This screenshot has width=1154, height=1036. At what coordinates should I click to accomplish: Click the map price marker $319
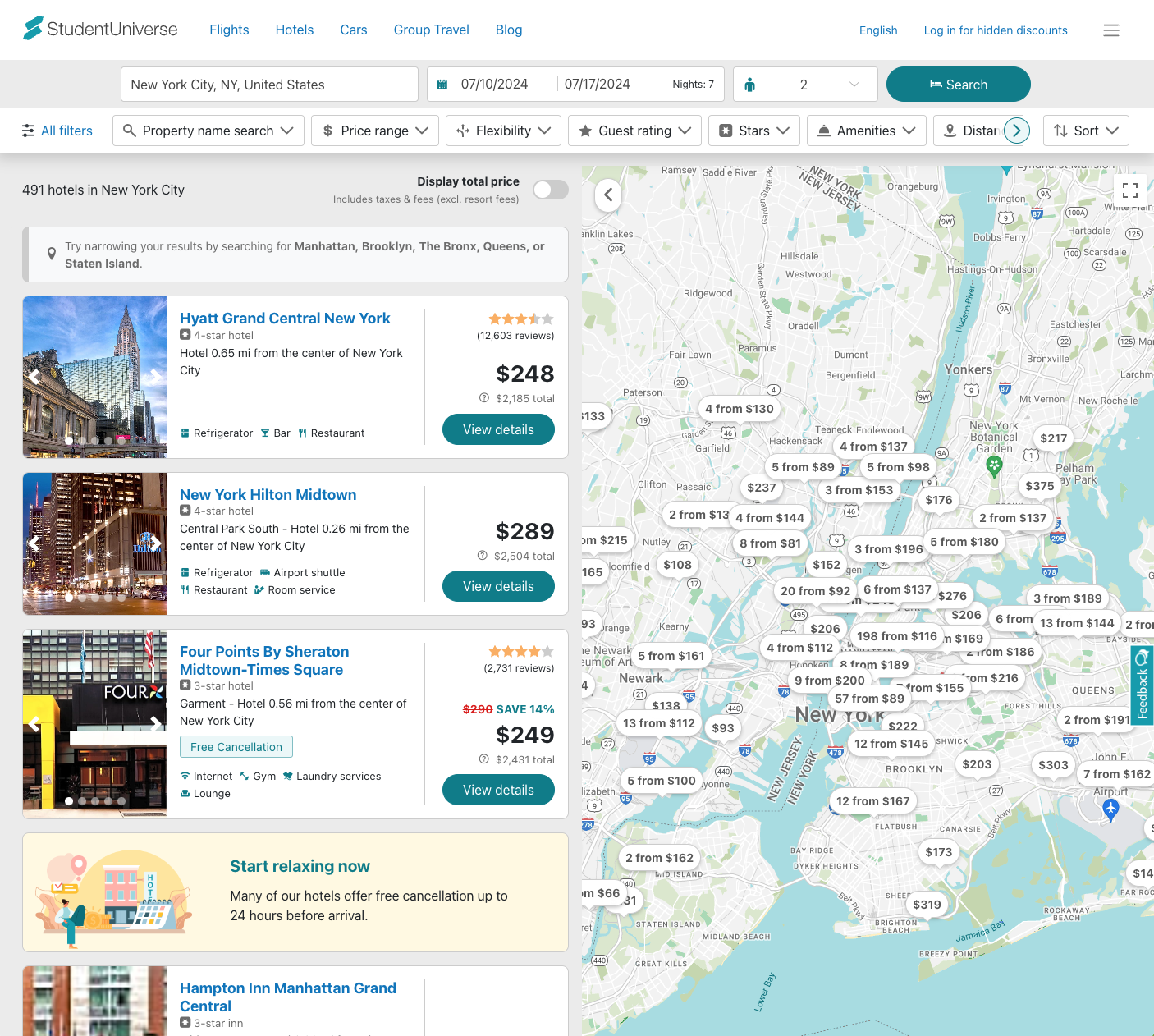(x=927, y=905)
